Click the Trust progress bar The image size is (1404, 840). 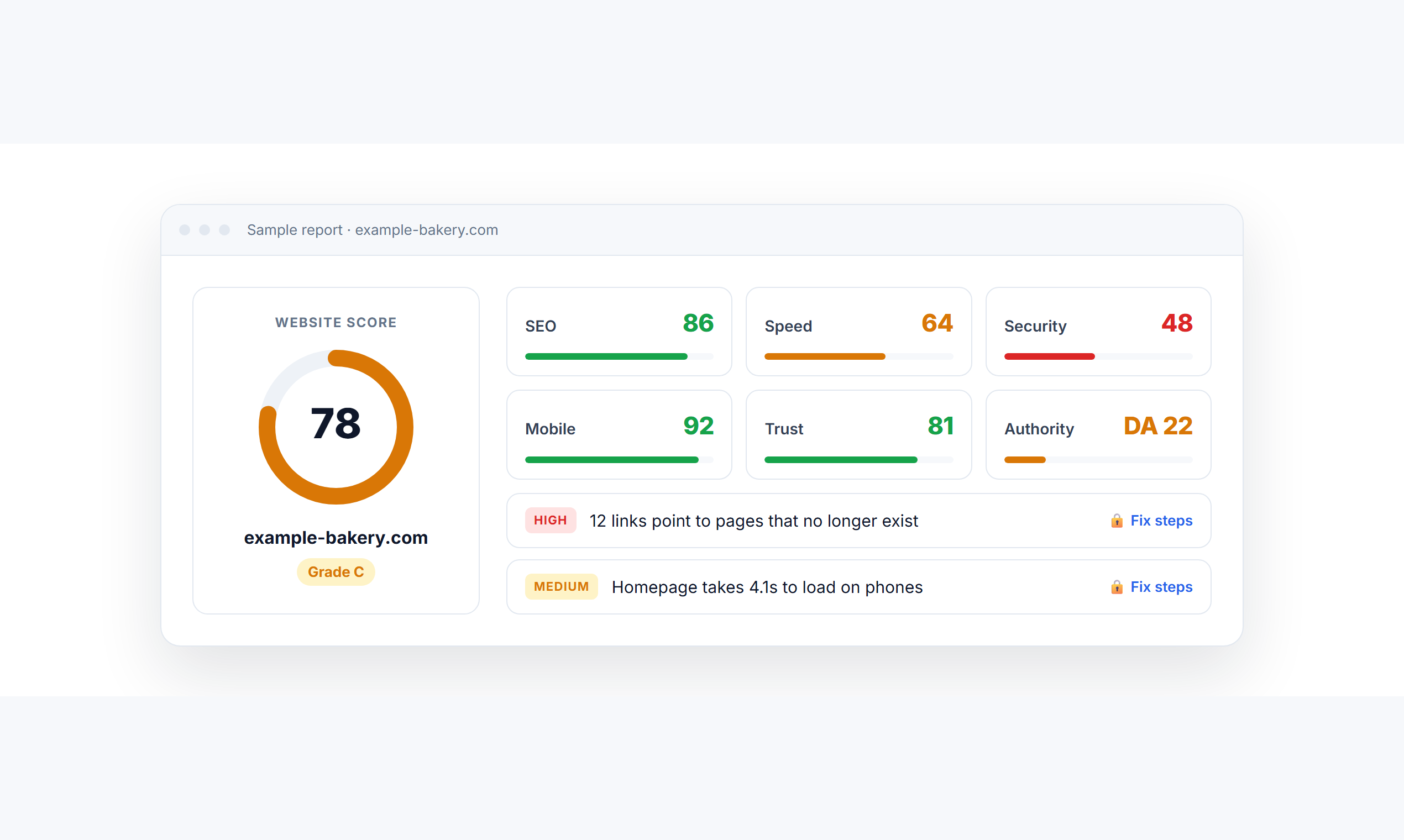click(x=859, y=460)
